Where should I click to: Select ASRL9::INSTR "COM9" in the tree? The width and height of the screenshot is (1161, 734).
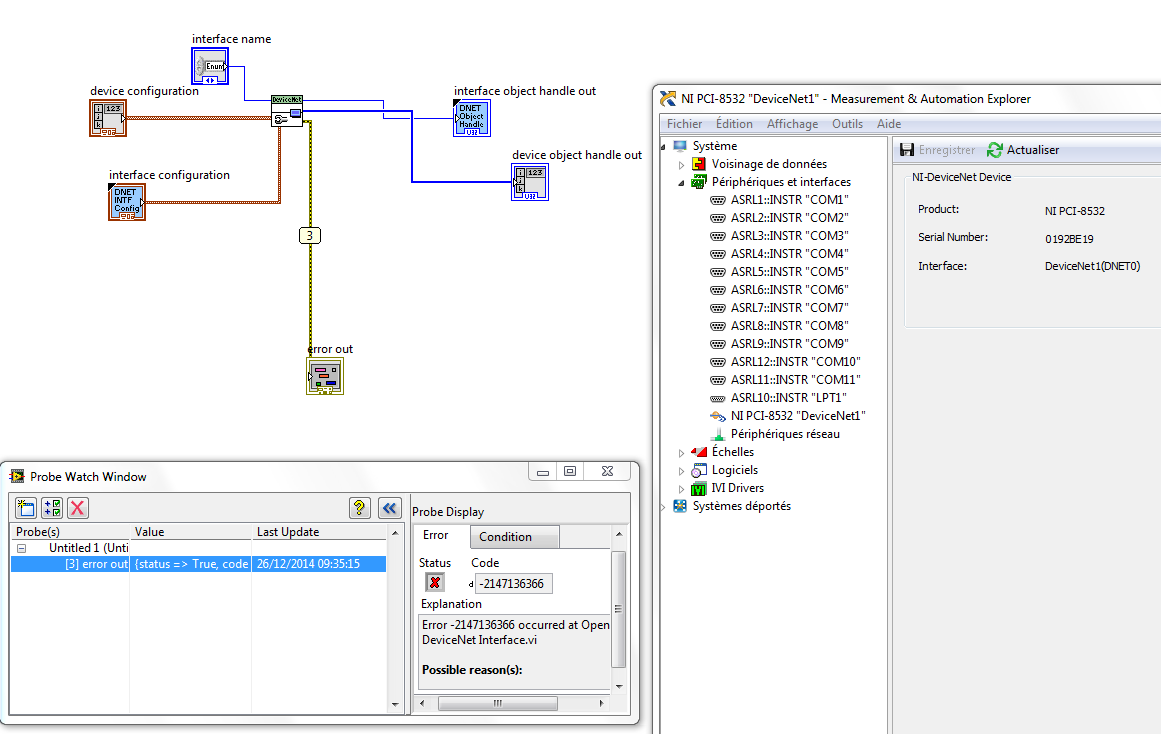[789, 344]
